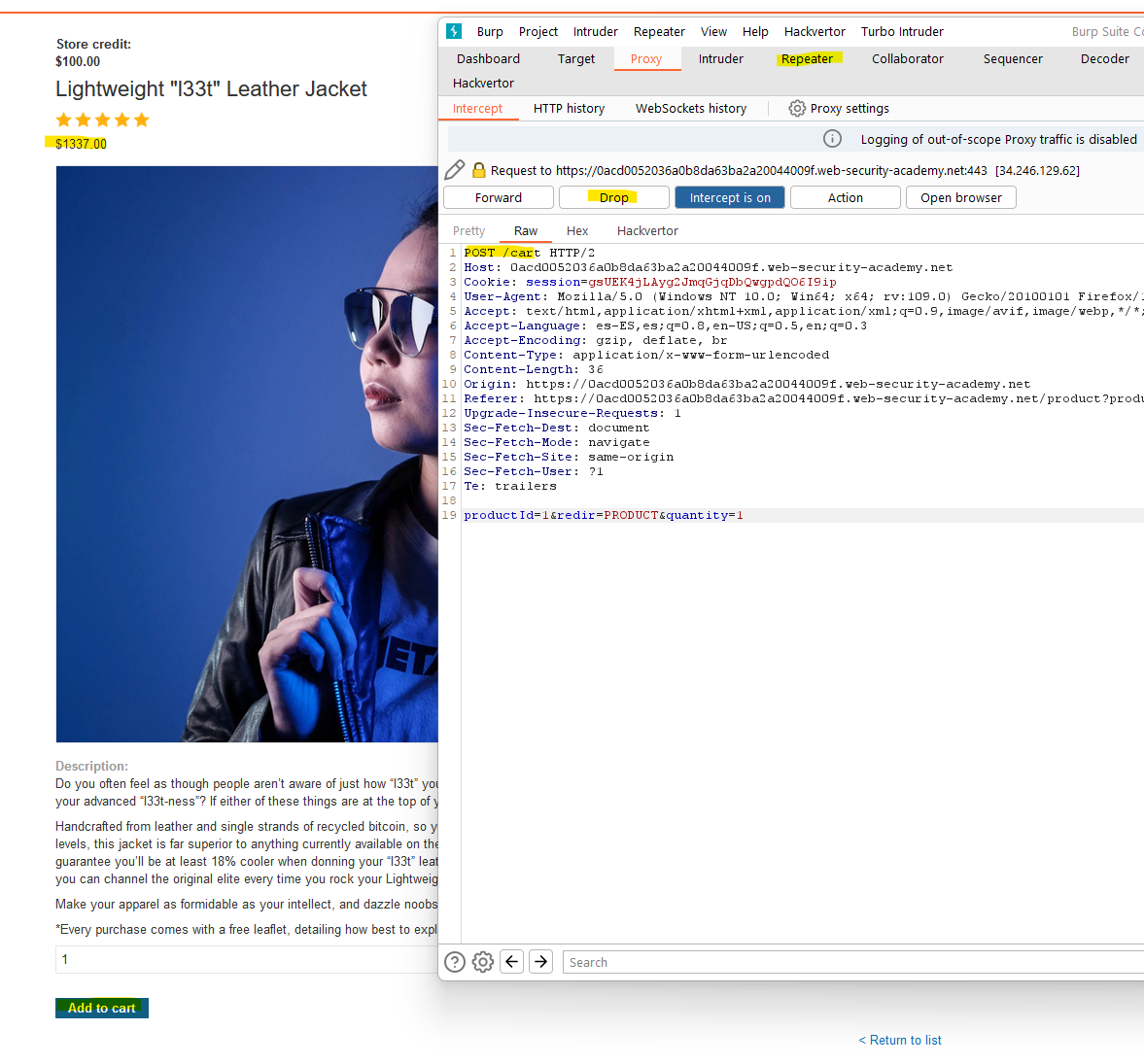Click the Content-Length: 36 header

pos(534,370)
